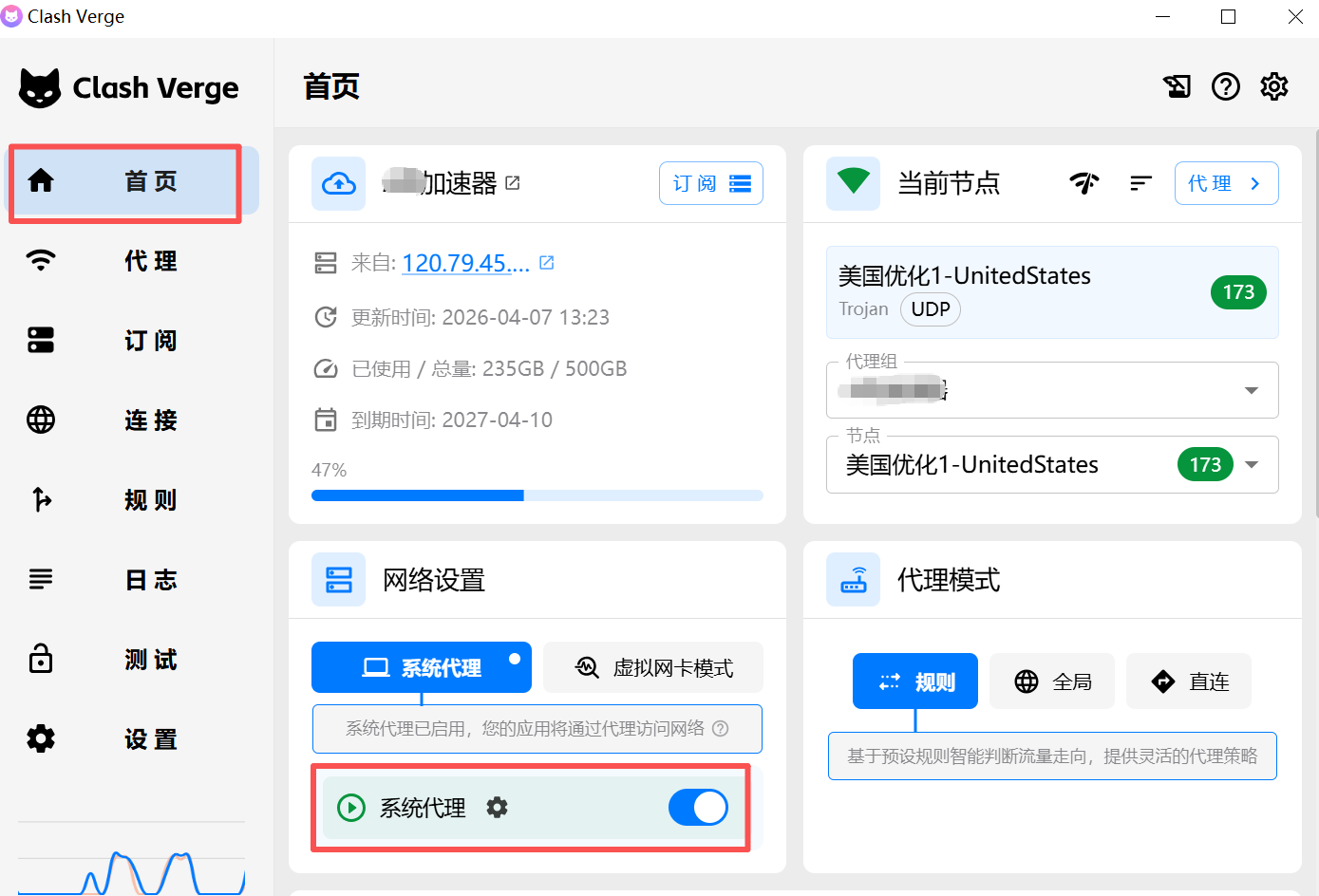Toggle the 系统代理 switch off
Viewport: 1319px width, 896px height.
click(x=698, y=808)
